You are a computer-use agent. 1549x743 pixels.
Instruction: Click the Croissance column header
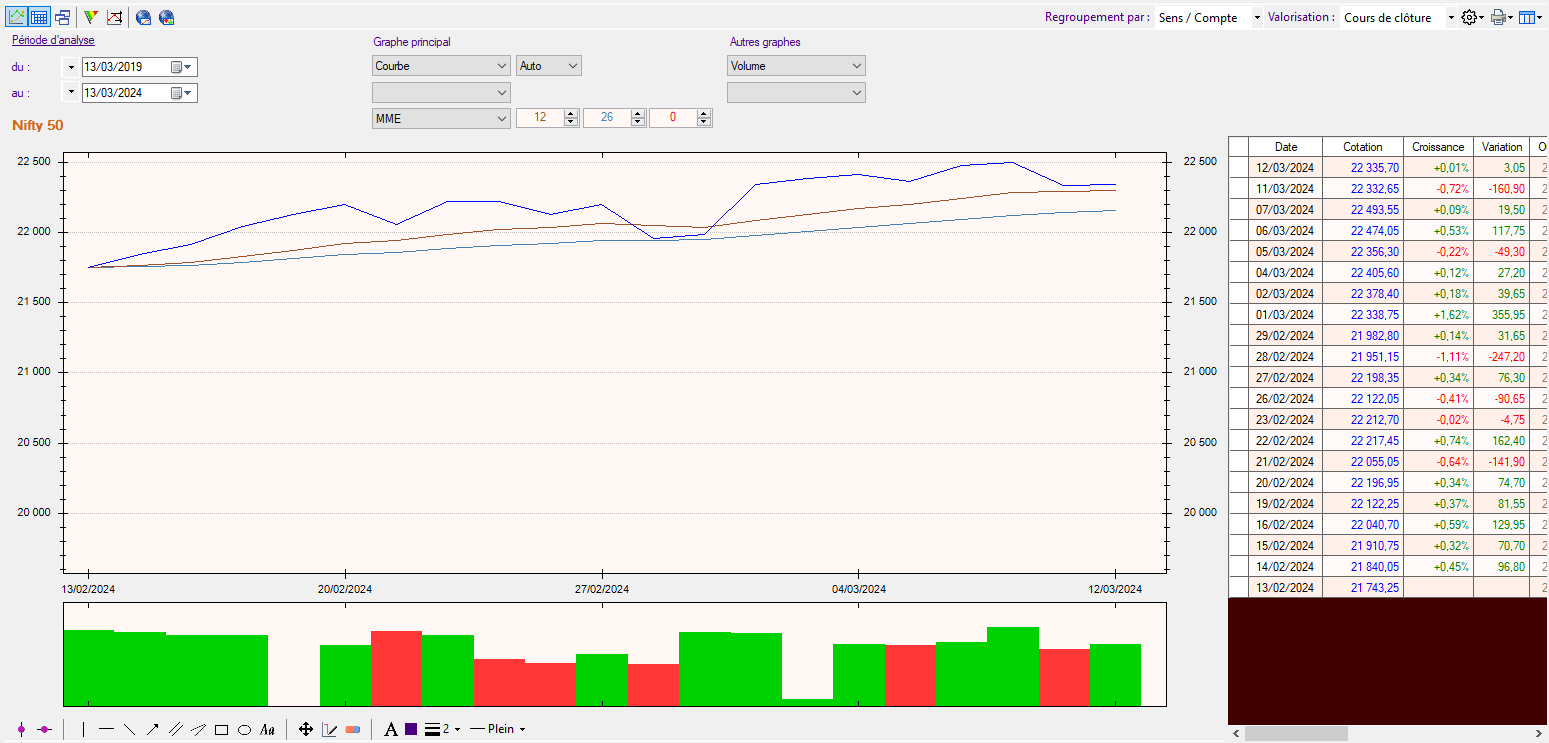click(1438, 147)
